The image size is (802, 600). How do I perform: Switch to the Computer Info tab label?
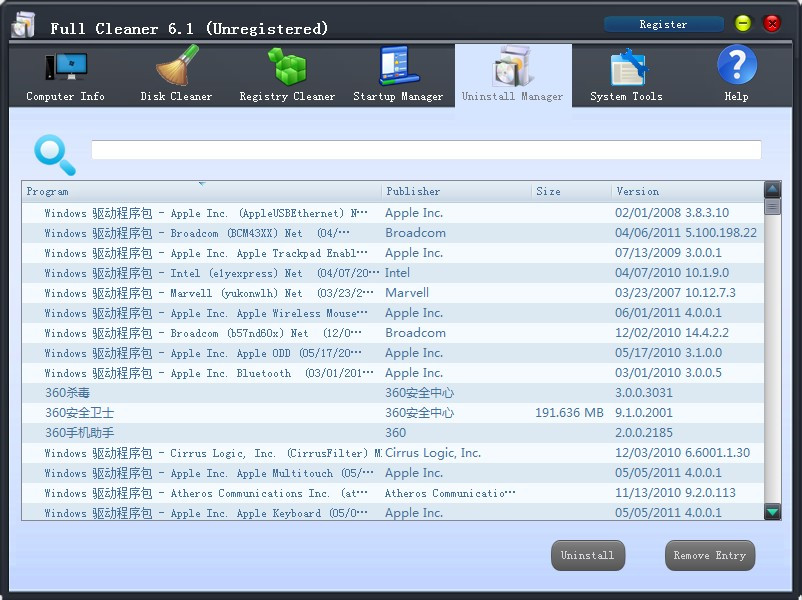[x=65, y=96]
